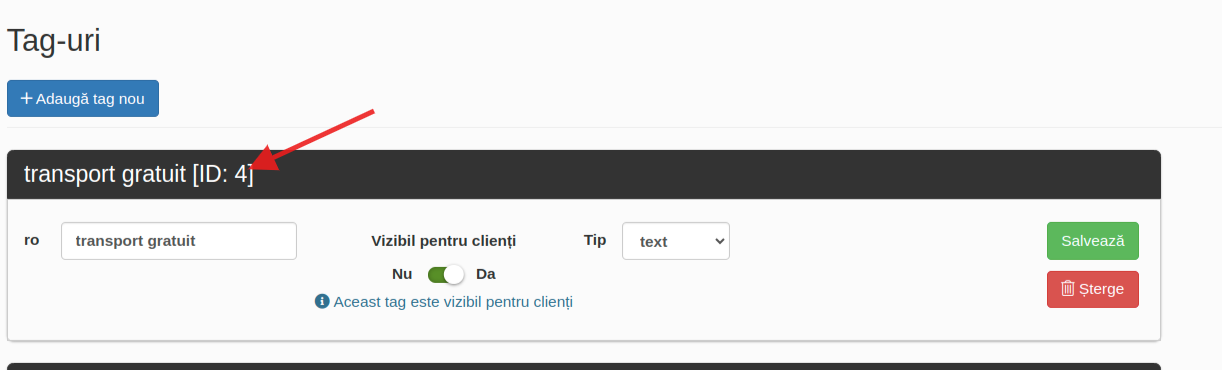Open the Tip dropdown showing text
Viewport: 1222px width, 370px height.
click(x=676, y=241)
